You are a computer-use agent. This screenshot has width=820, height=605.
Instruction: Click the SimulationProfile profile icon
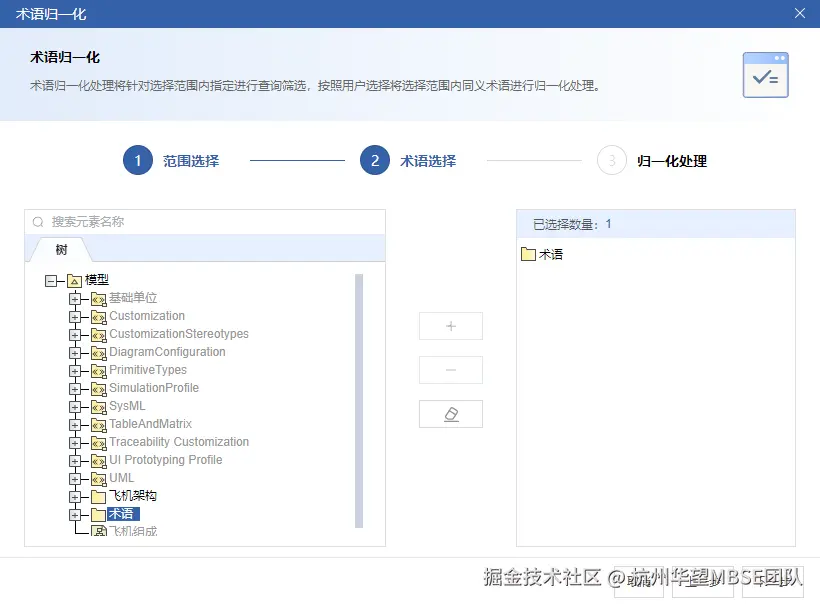98,389
